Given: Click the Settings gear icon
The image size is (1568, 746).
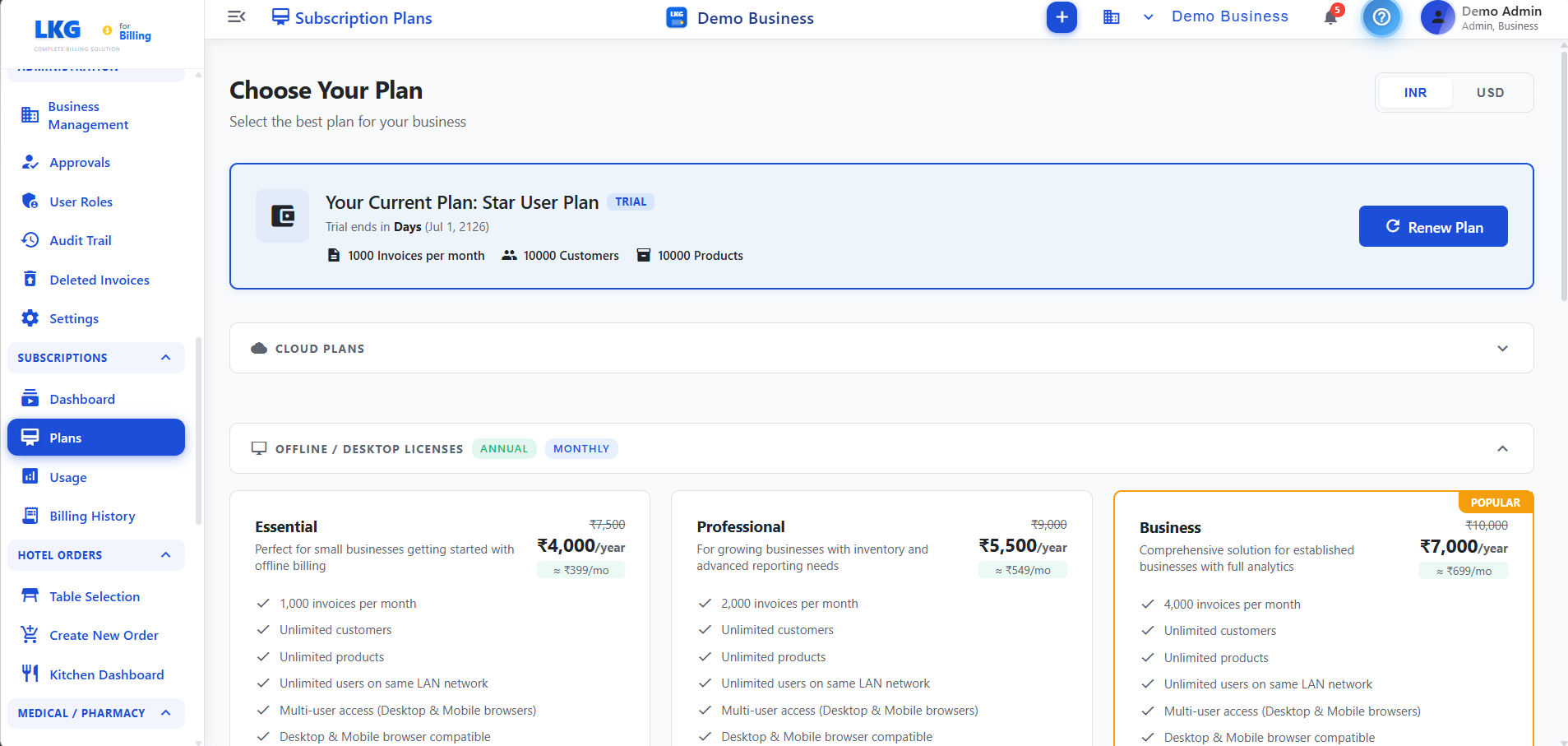Looking at the screenshot, I should tap(30, 318).
